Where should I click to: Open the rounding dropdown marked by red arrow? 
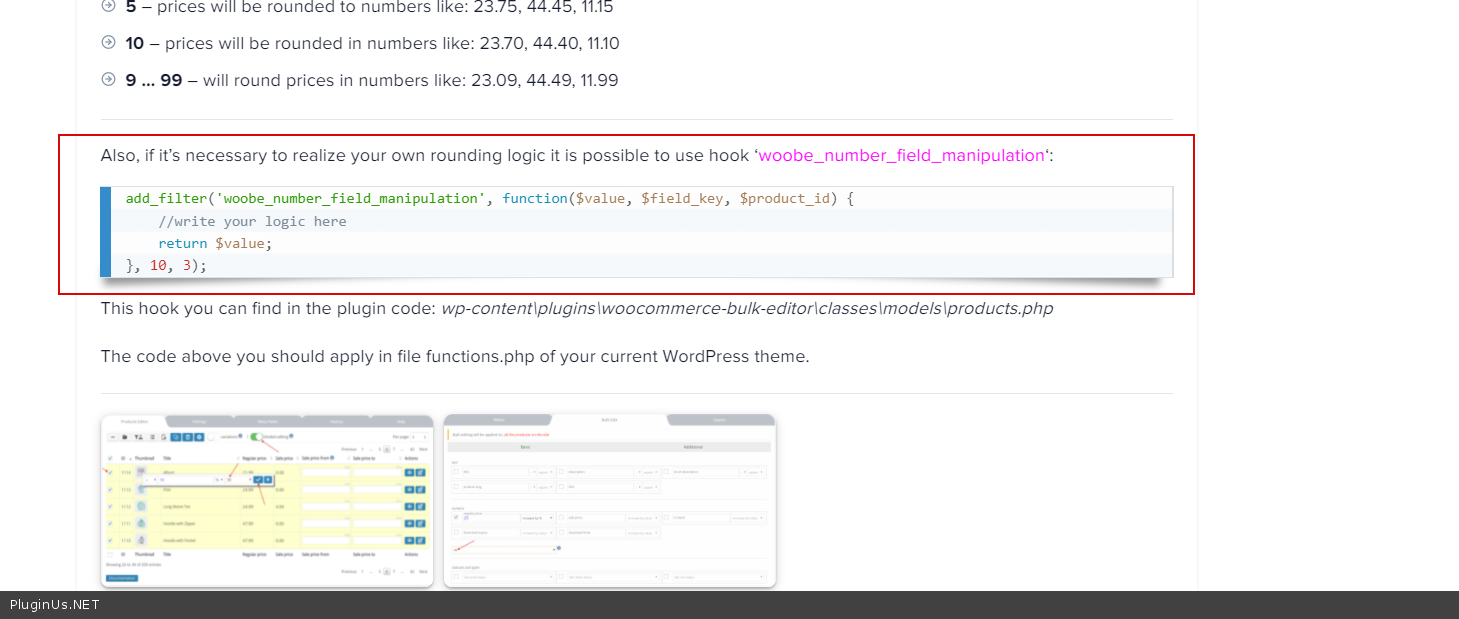click(x=504, y=548)
